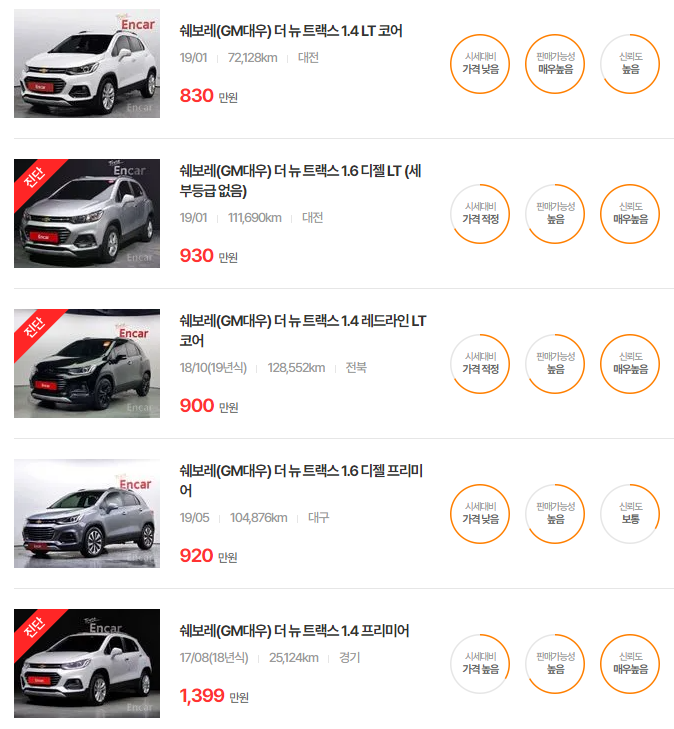This screenshot has width=674, height=729.
Task: Open the gray Trax 1.6 diesel Premier photo
Action: pos(87,513)
